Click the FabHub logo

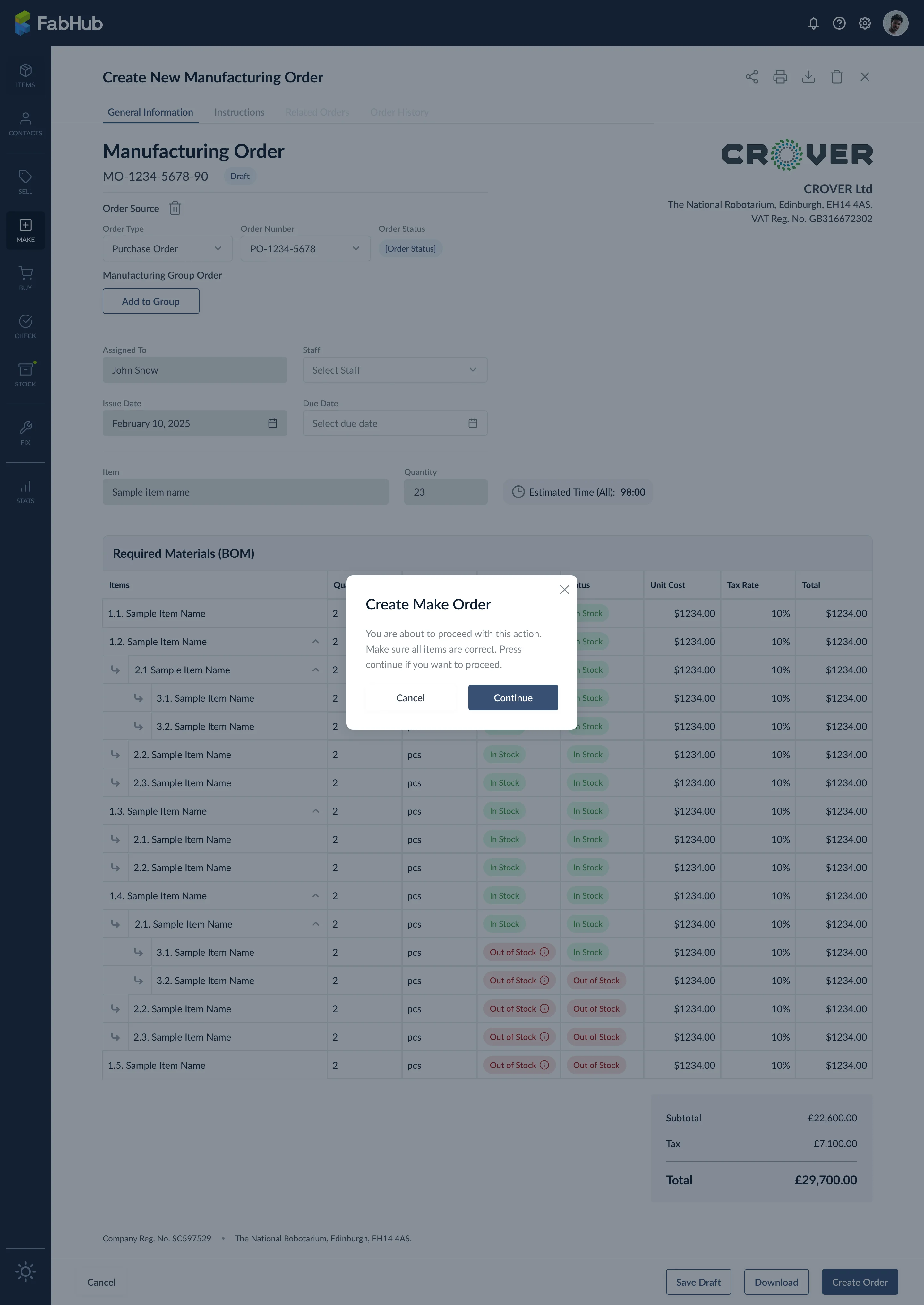tap(59, 23)
